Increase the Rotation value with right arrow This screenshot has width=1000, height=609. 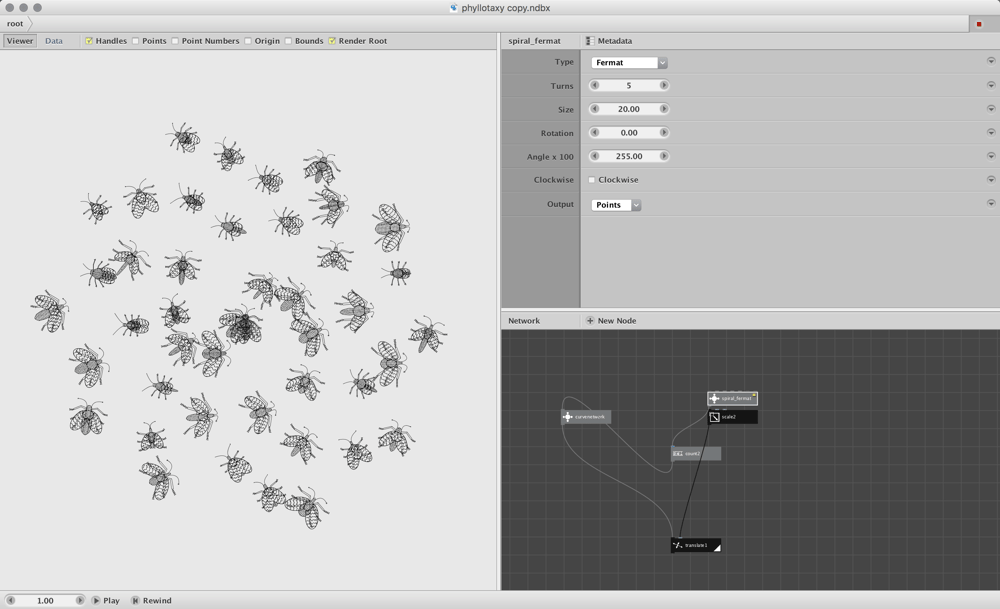664,133
